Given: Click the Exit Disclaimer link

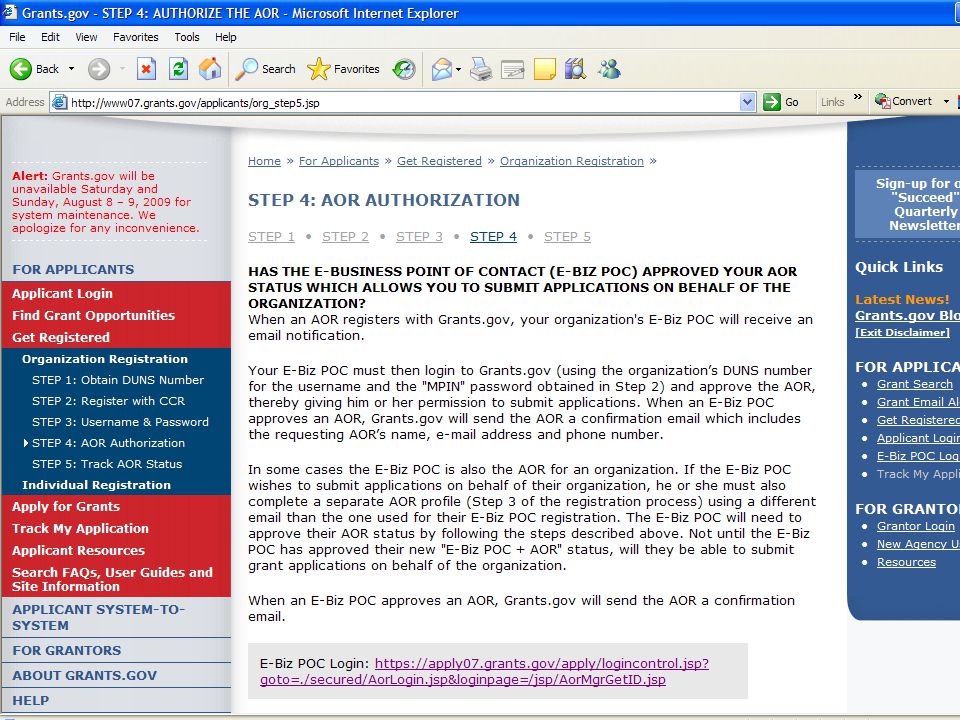Looking at the screenshot, I should click(x=902, y=332).
